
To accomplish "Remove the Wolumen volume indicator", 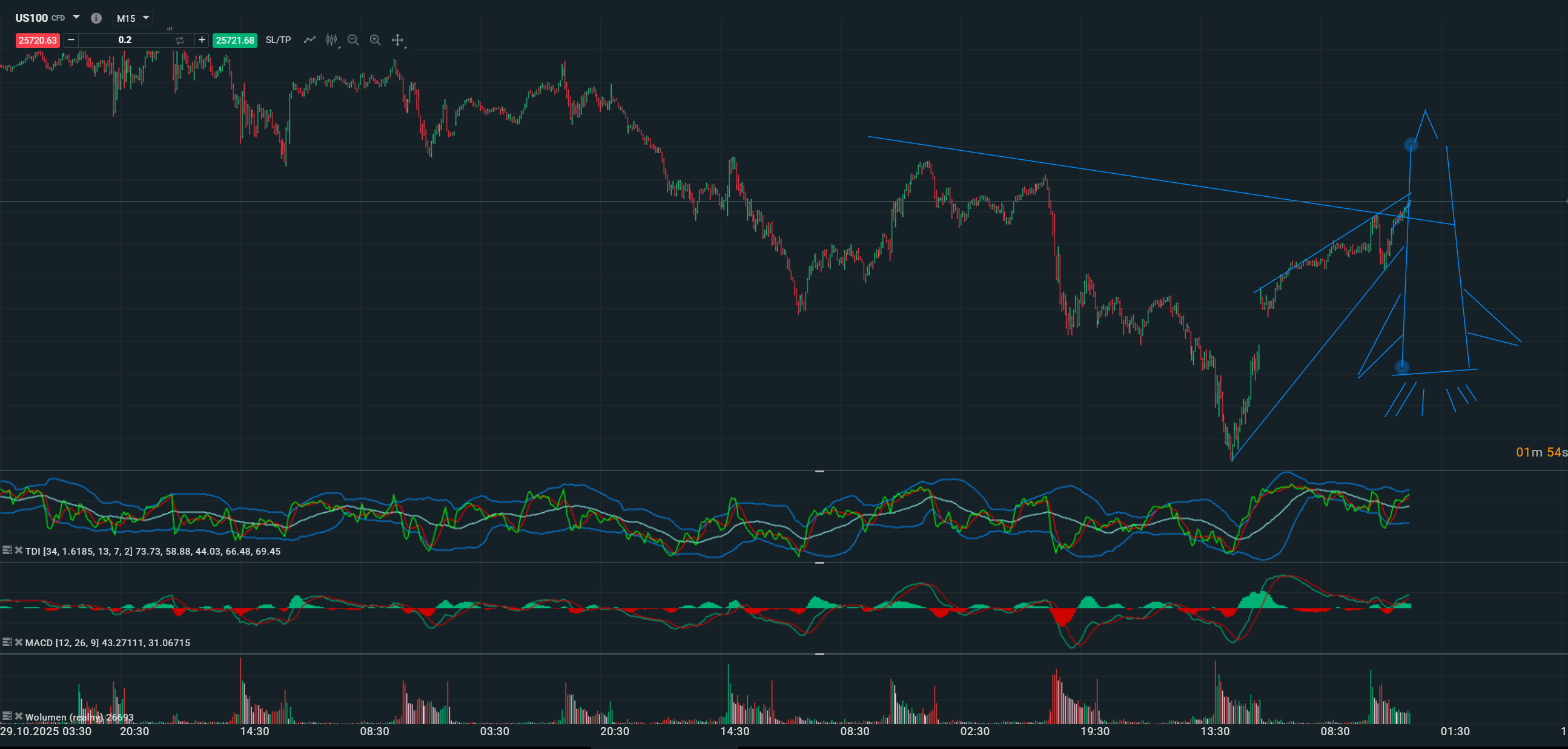I will (19, 716).
